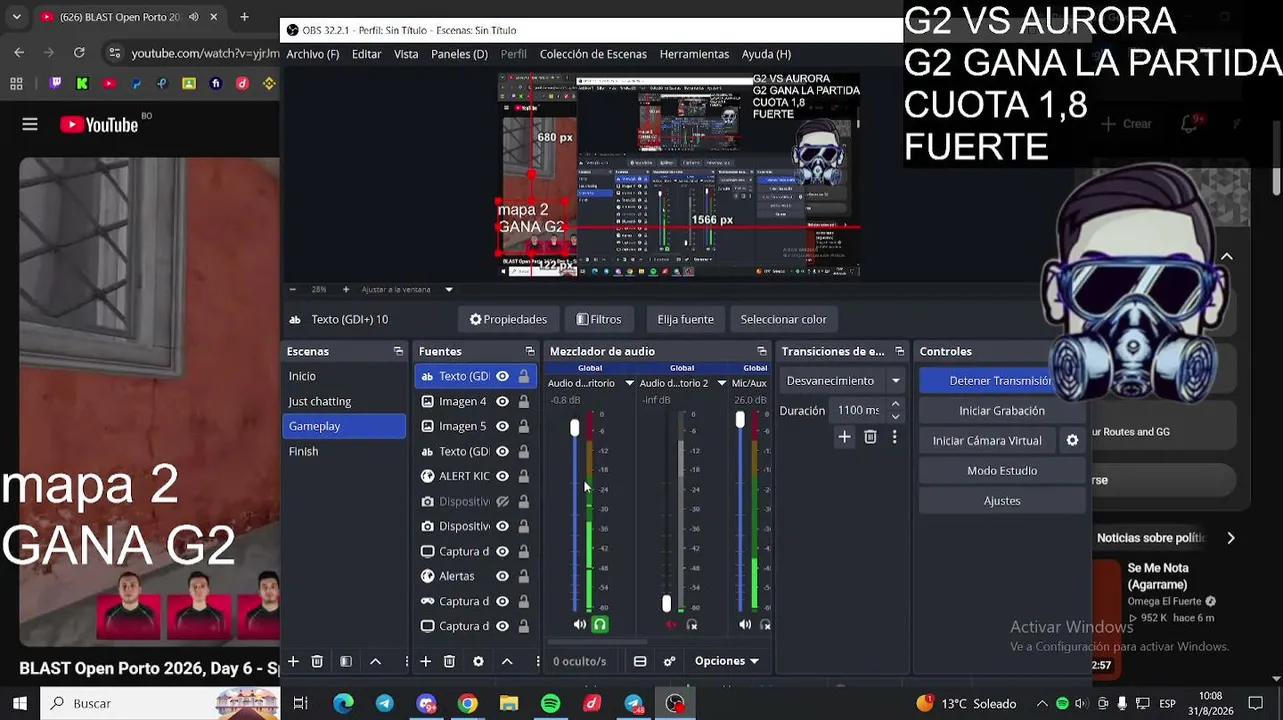Open Filtros for the selected source
Viewport: 1283px width, 720px height.
pyautogui.click(x=599, y=319)
